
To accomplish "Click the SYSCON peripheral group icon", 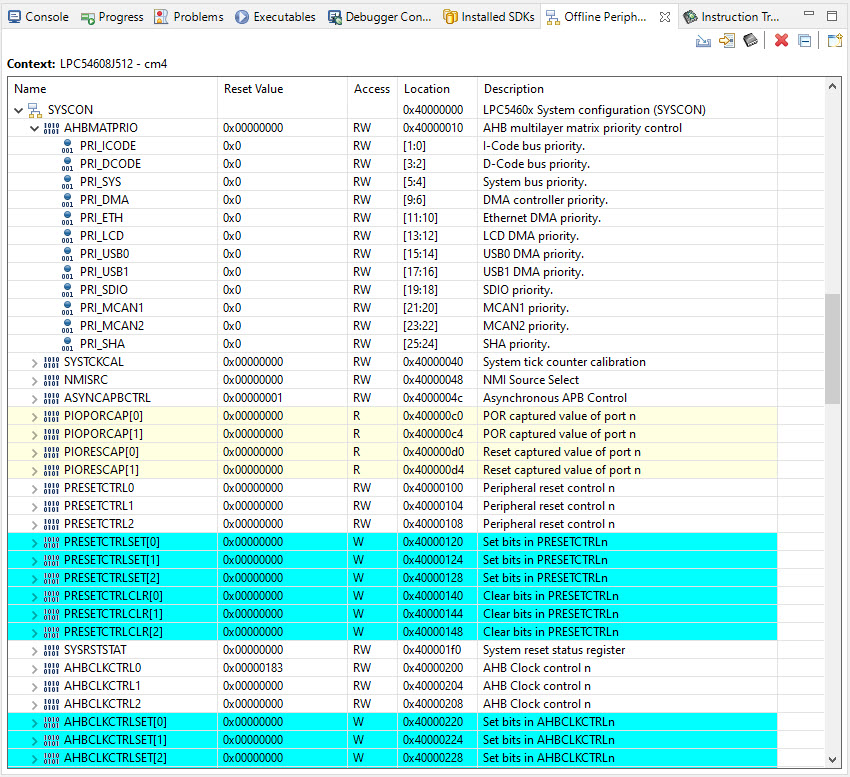I will [x=35, y=110].
